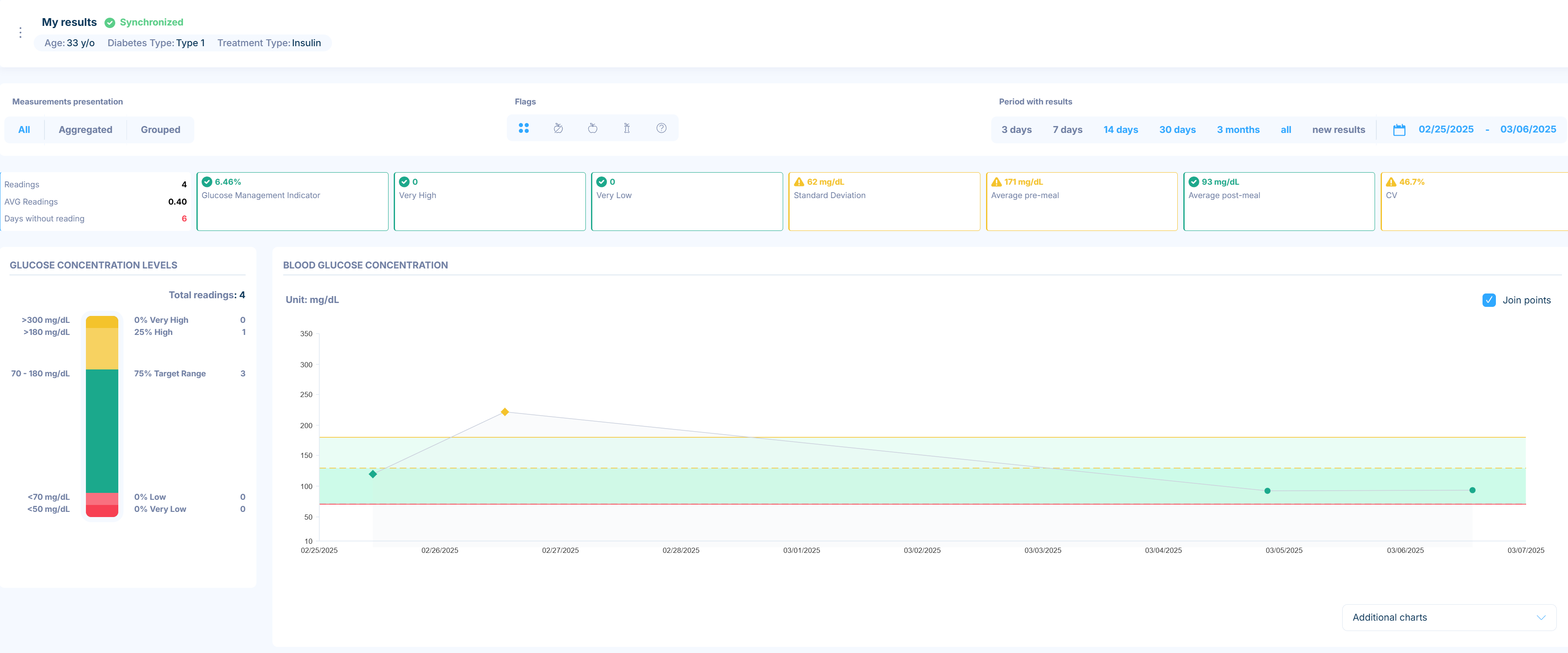Viewport: 1568px width, 653px height.
Task: Expand the Additional charts dropdown
Action: [x=1449, y=617]
